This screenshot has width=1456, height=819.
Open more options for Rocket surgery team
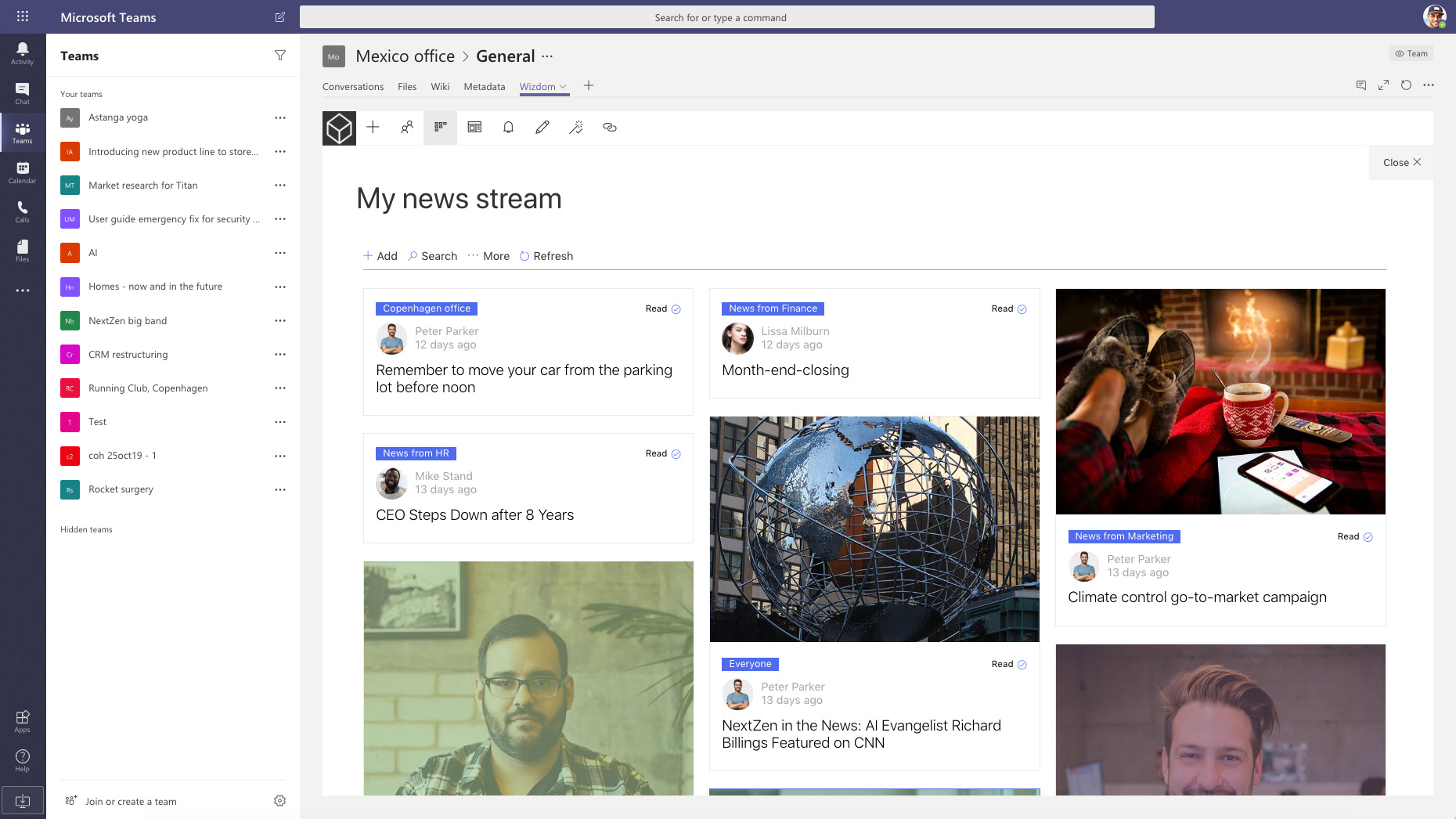coord(280,489)
